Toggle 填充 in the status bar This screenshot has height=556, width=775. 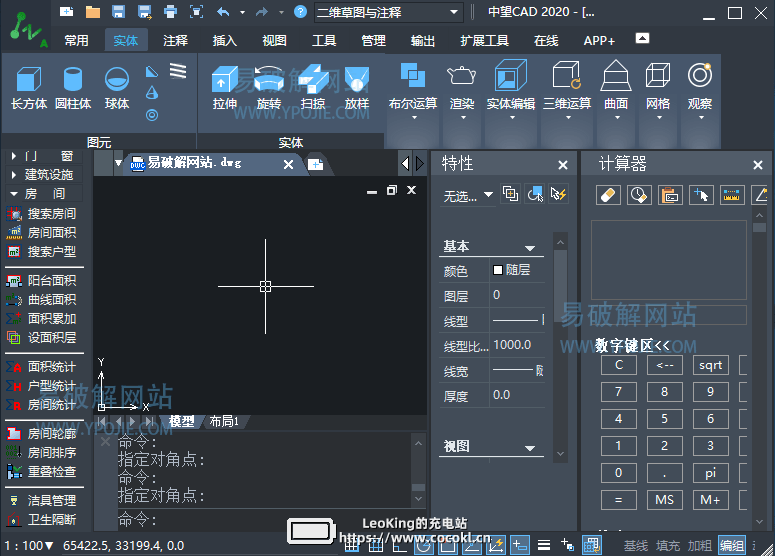click(x=668, y=546)
